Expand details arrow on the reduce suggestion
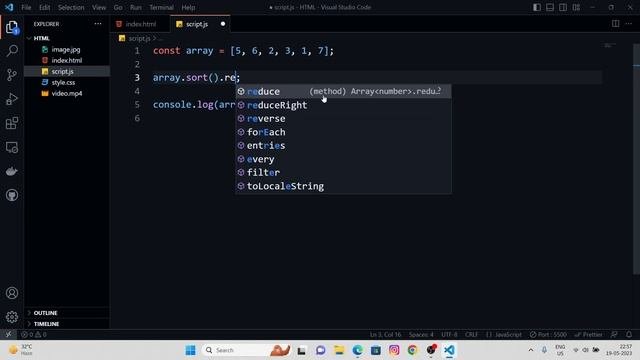640x360 pixels. tap(439, 90)
